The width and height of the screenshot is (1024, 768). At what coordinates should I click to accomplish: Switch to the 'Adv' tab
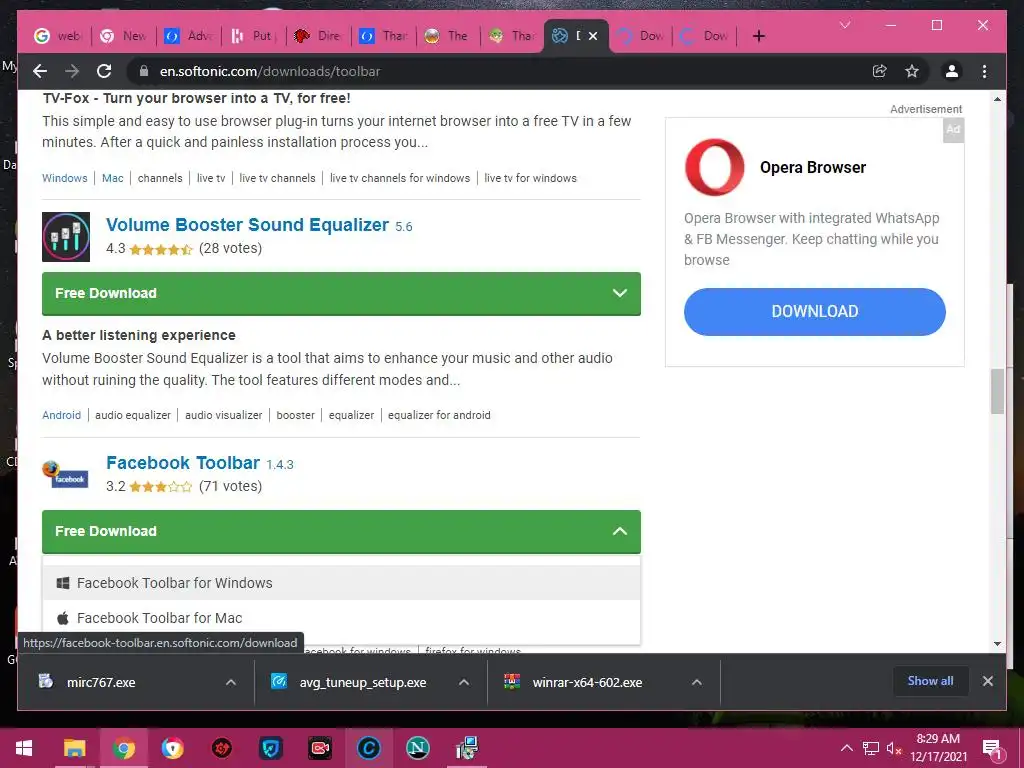coord(188,36)
